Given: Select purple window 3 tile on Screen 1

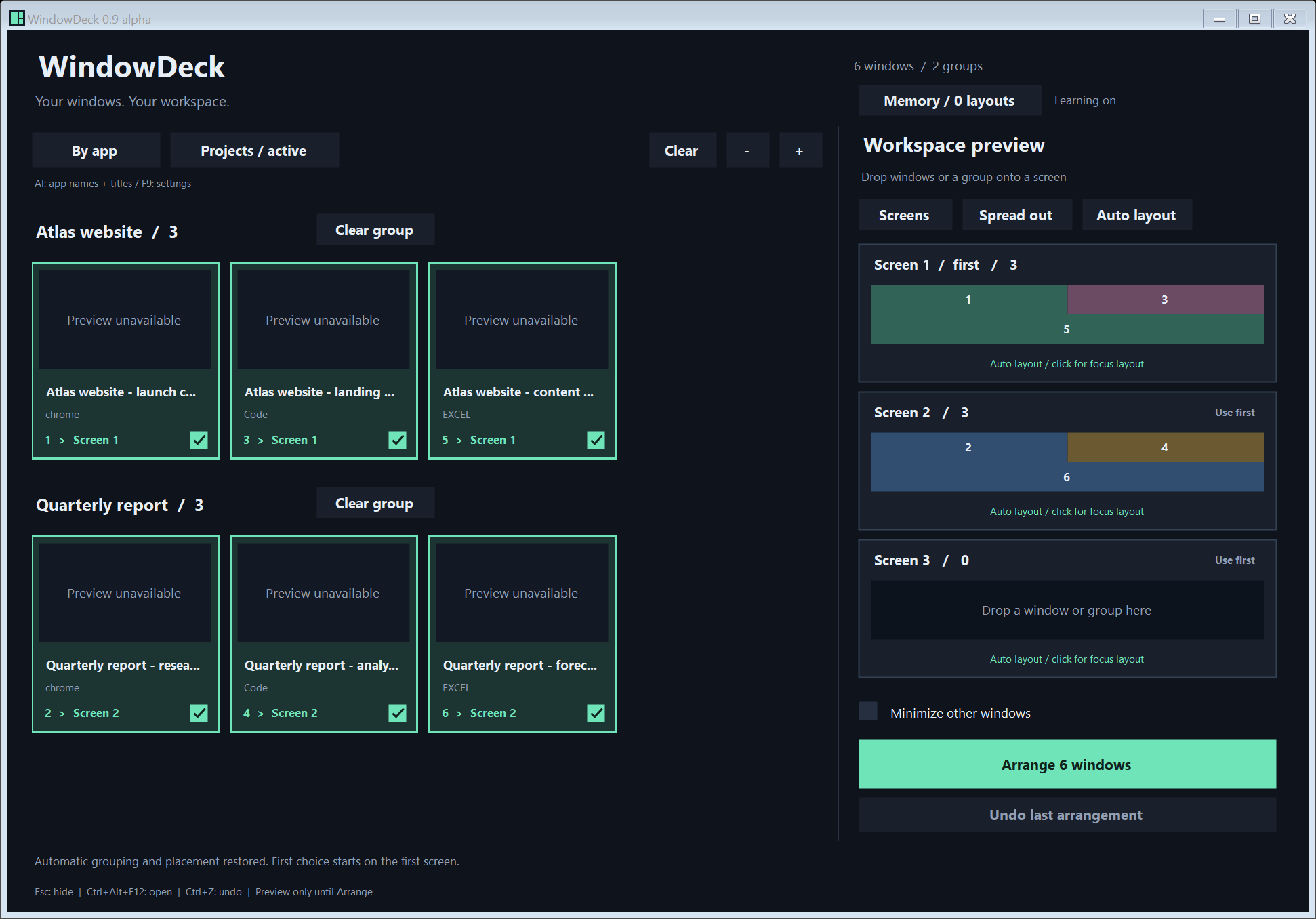Looking at the screenshot, I should pos(1166,300).
